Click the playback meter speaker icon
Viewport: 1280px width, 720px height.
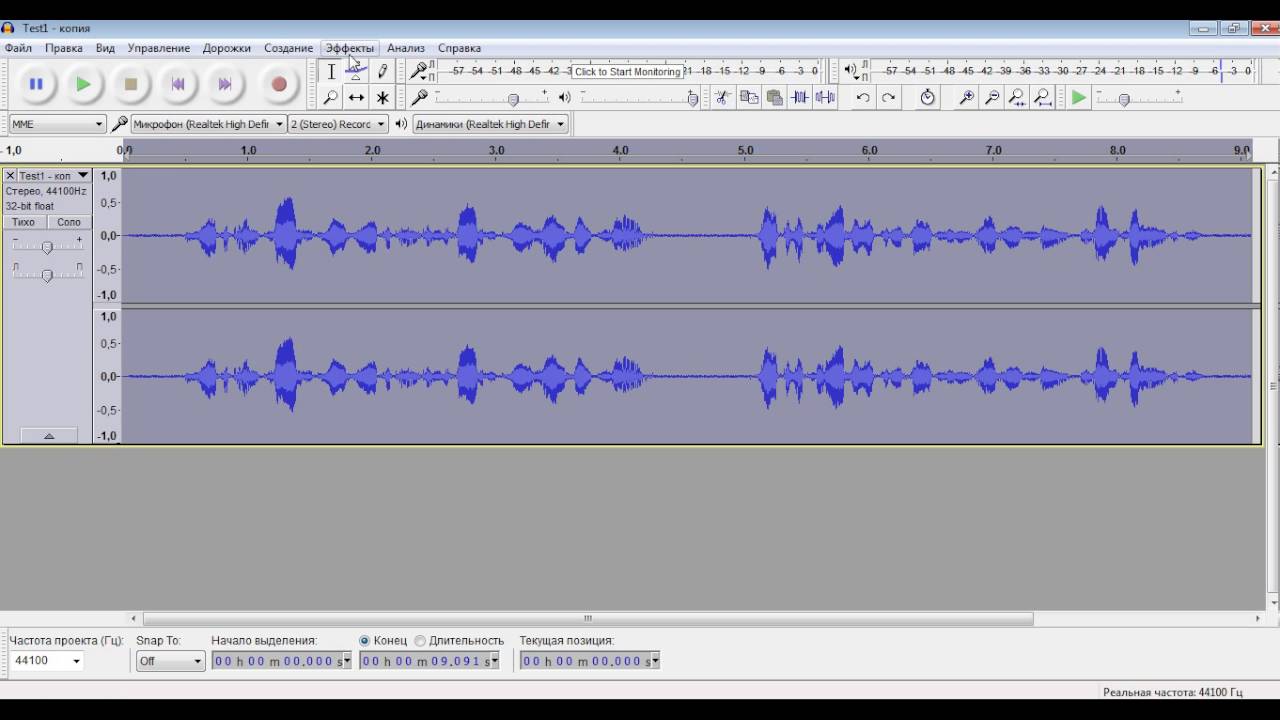click(849, 70)
